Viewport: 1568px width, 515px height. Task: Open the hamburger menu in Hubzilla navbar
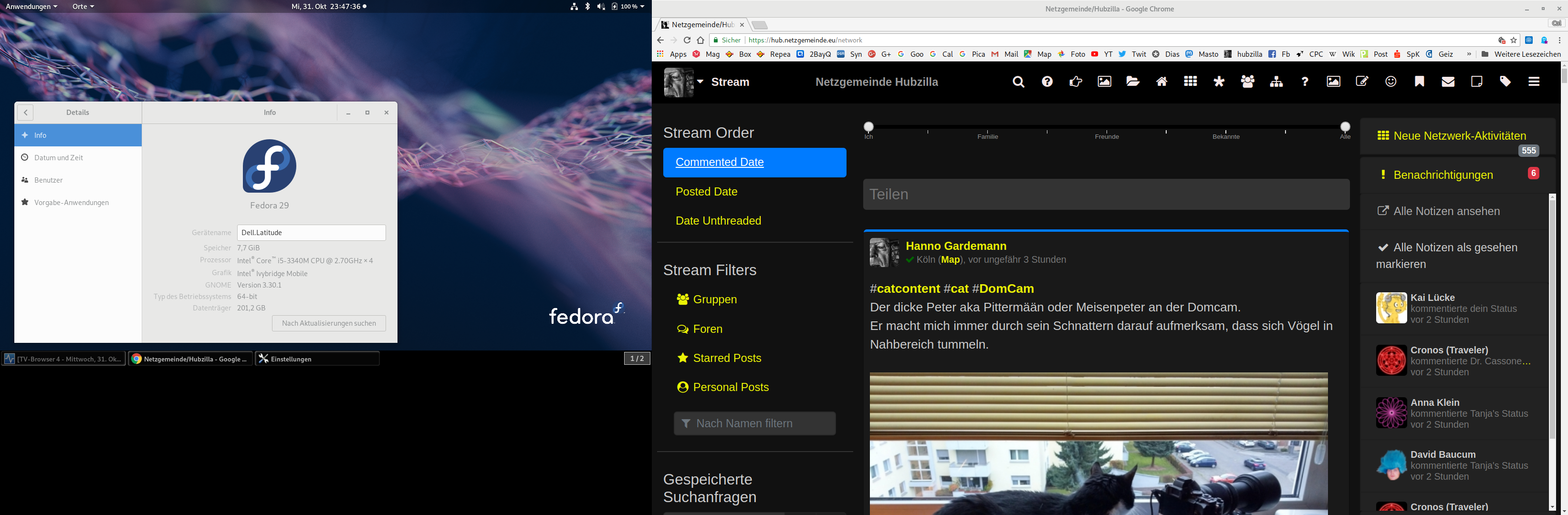1533,82
